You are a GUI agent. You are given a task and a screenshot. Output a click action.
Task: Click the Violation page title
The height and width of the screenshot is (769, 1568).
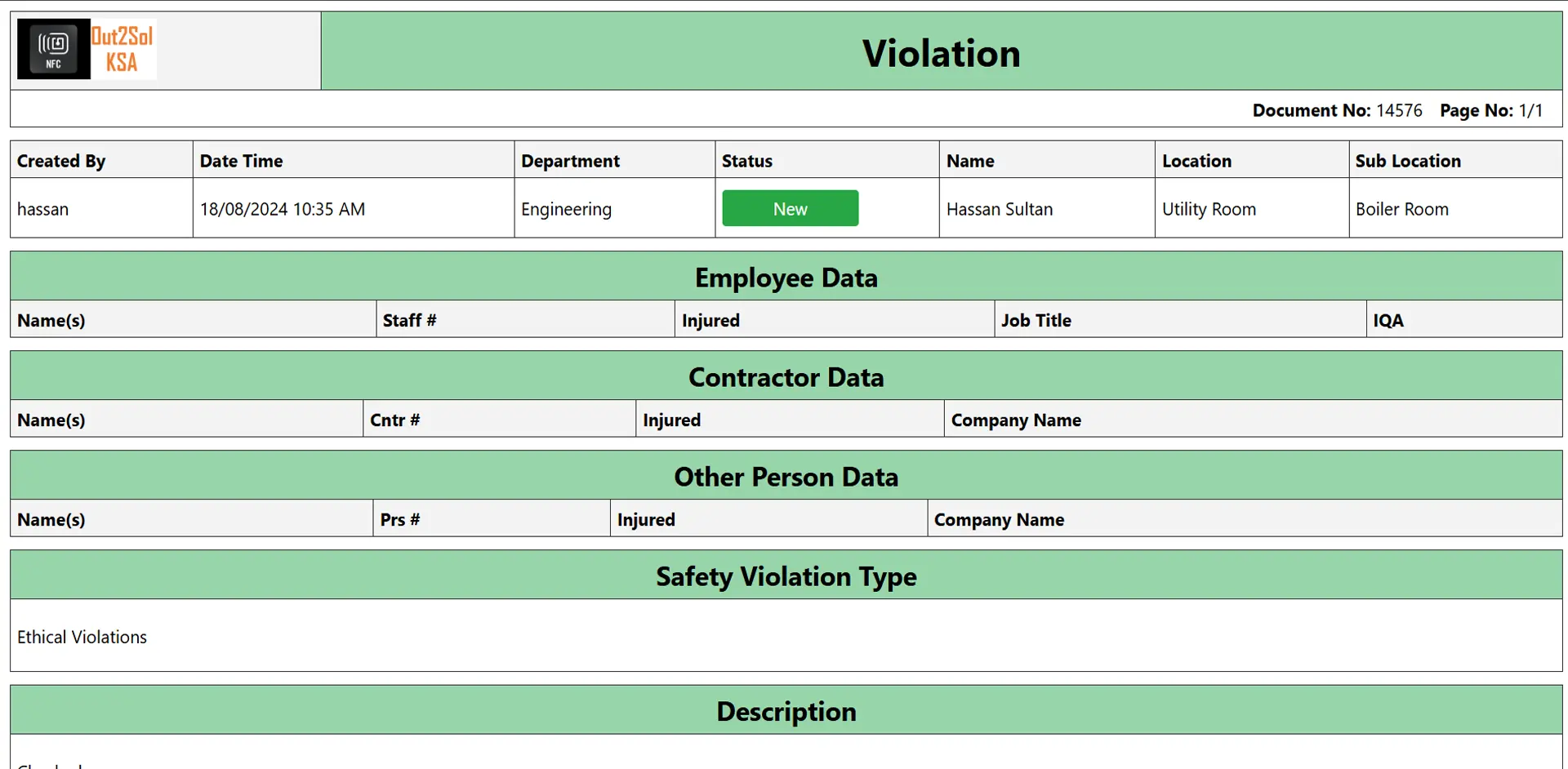pos(941,54)
